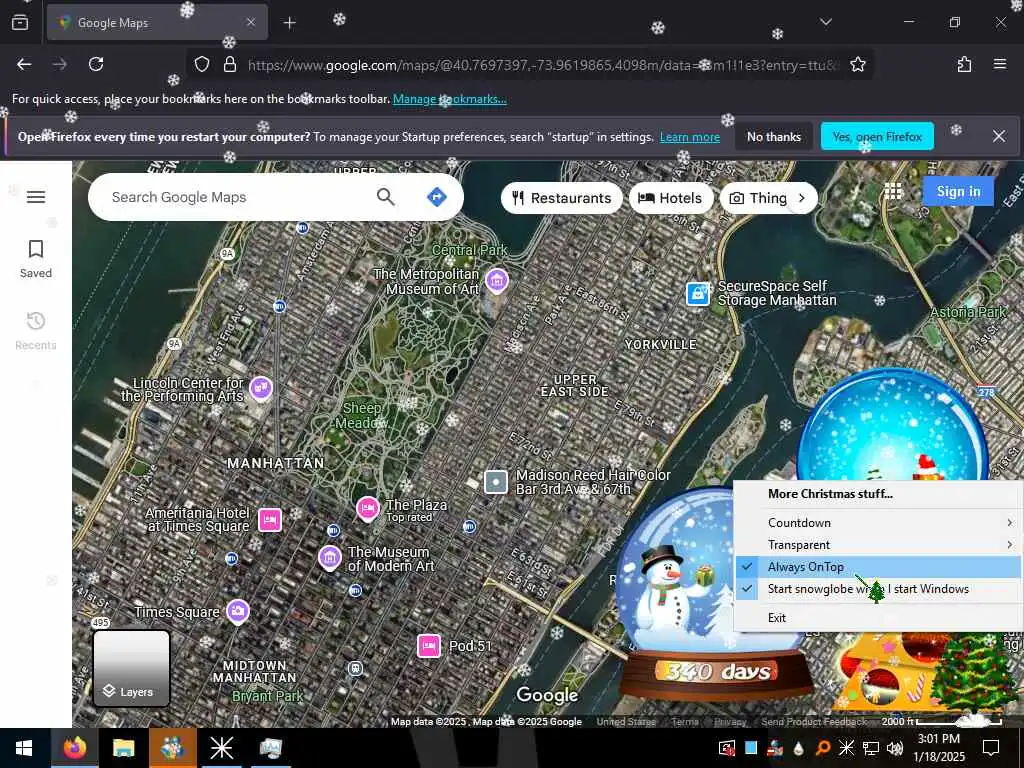This screenshot has width=1024, height=768.
Task: Open the Google Maps hamburger menu
Action: [x=36, y=197]
